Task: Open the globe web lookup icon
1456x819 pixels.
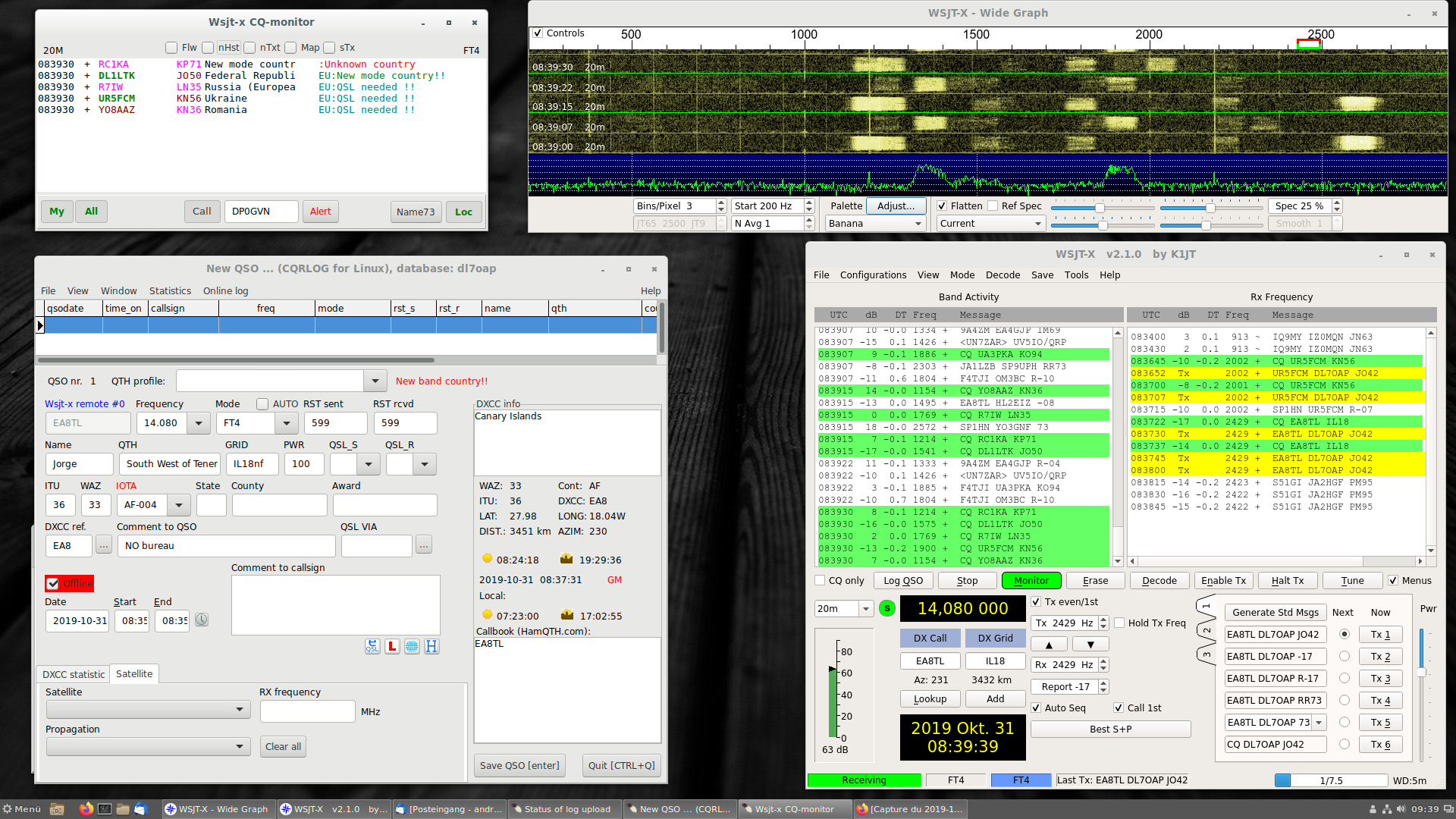Action: click(412, 646)
